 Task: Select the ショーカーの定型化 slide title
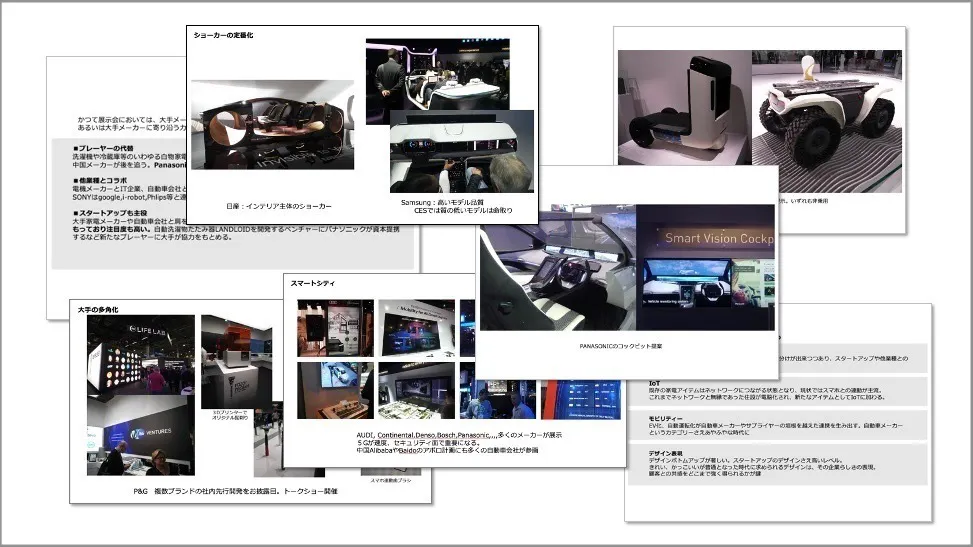point(223,36)
